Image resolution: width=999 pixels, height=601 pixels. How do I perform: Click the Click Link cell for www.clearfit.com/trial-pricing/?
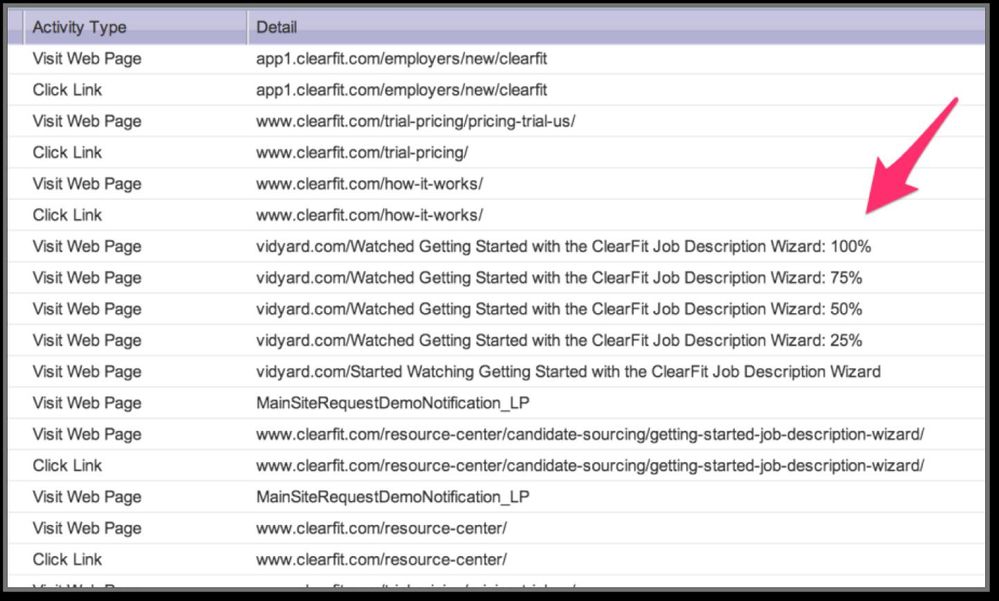68,152
